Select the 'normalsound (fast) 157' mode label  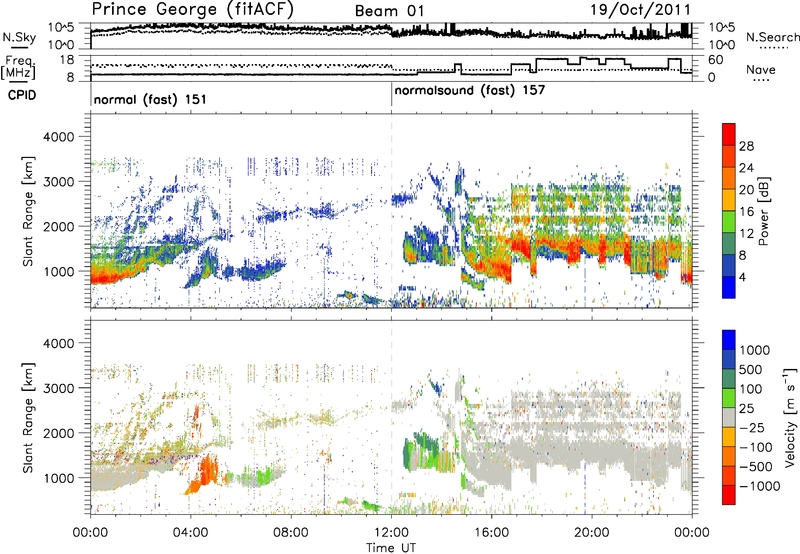pos(470,91)
